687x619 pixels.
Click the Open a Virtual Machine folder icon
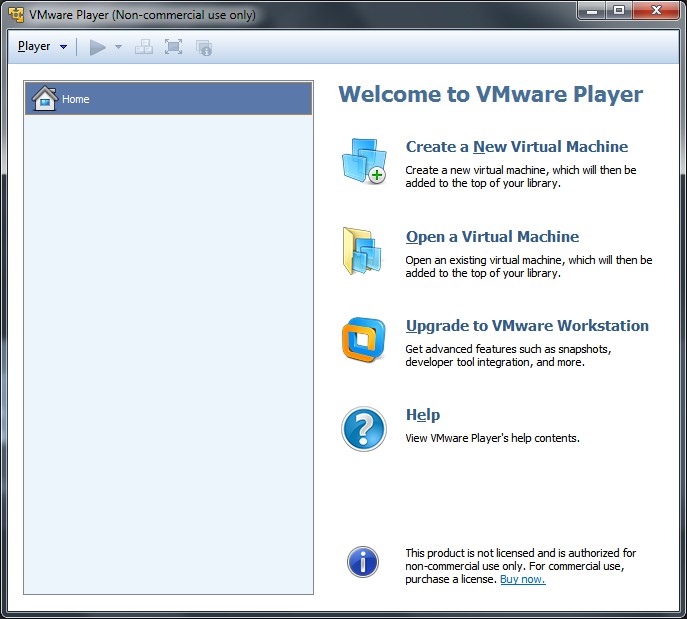coord(362,251)
